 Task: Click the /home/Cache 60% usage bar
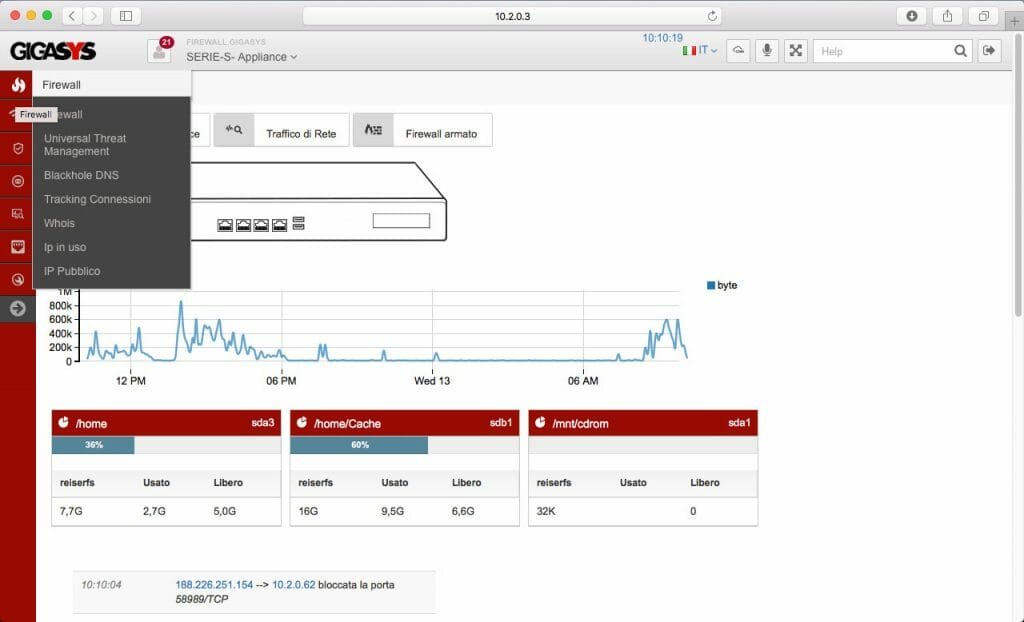[404, 445]
